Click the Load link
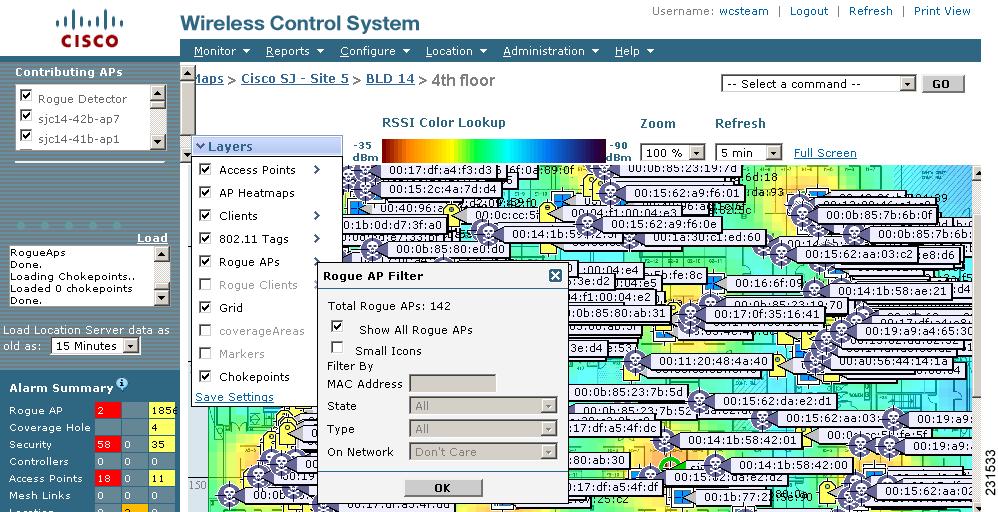Screen dimensions: 998x512 [x=152, y=238]
